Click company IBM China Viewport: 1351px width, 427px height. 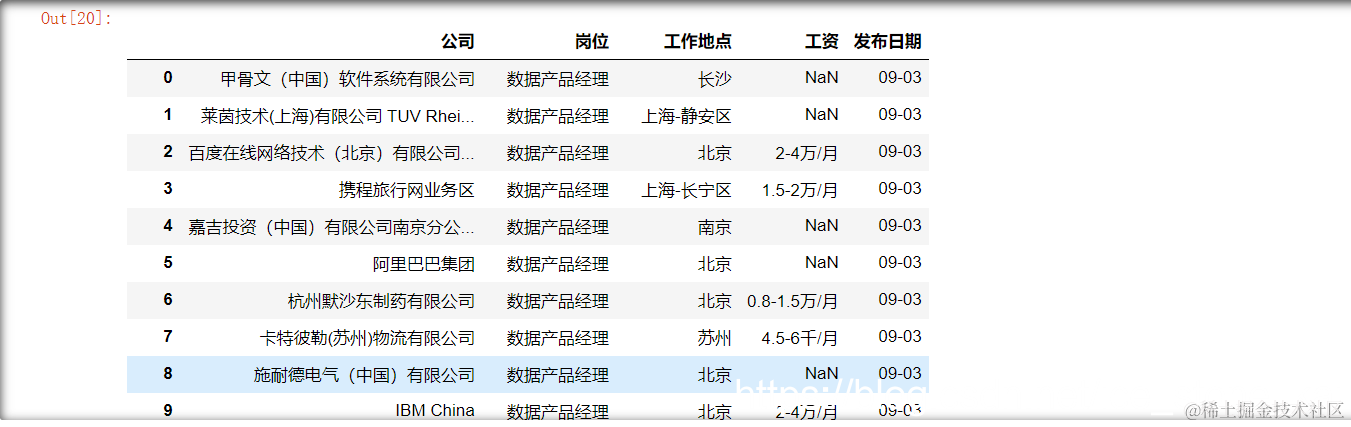[x=435, y=410]
